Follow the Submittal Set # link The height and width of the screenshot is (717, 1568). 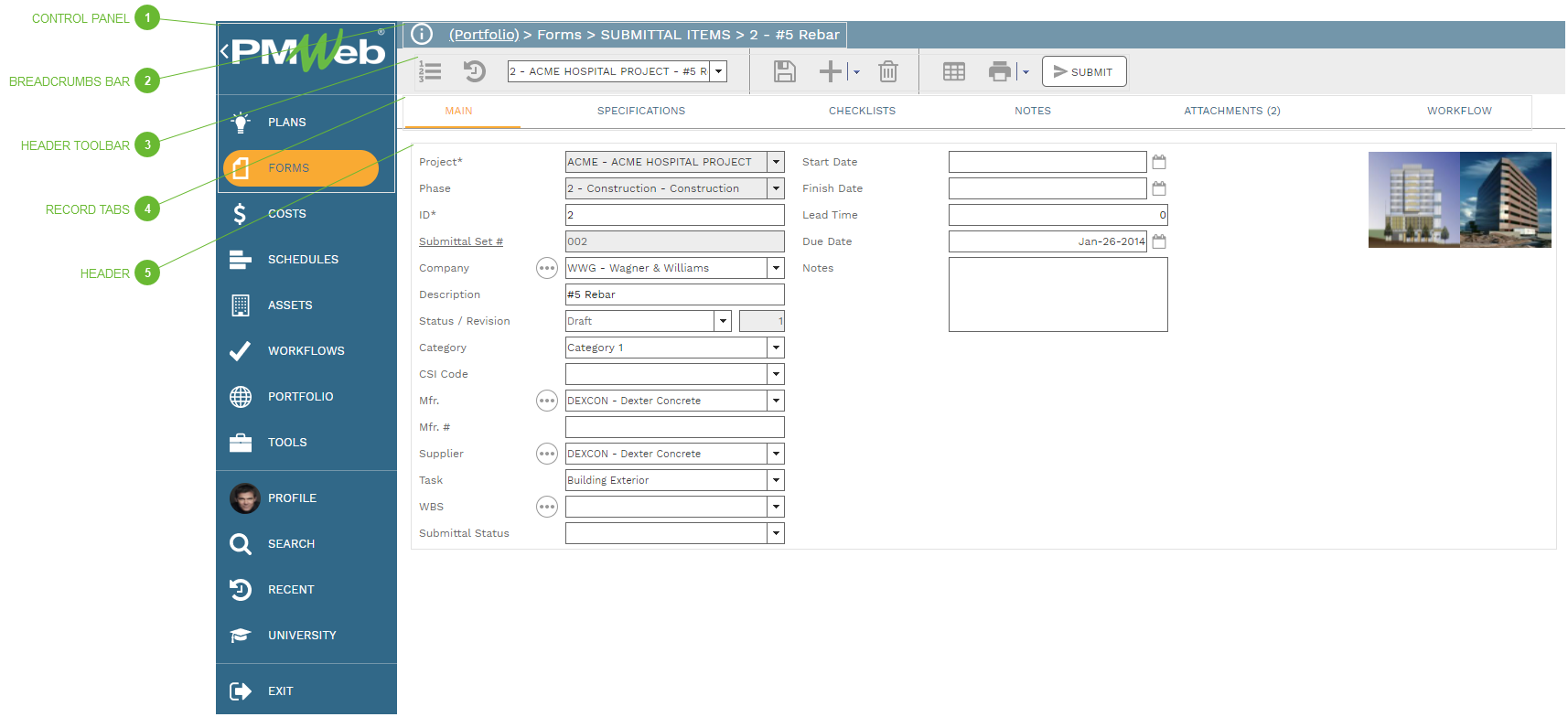[x=460, y=241]
